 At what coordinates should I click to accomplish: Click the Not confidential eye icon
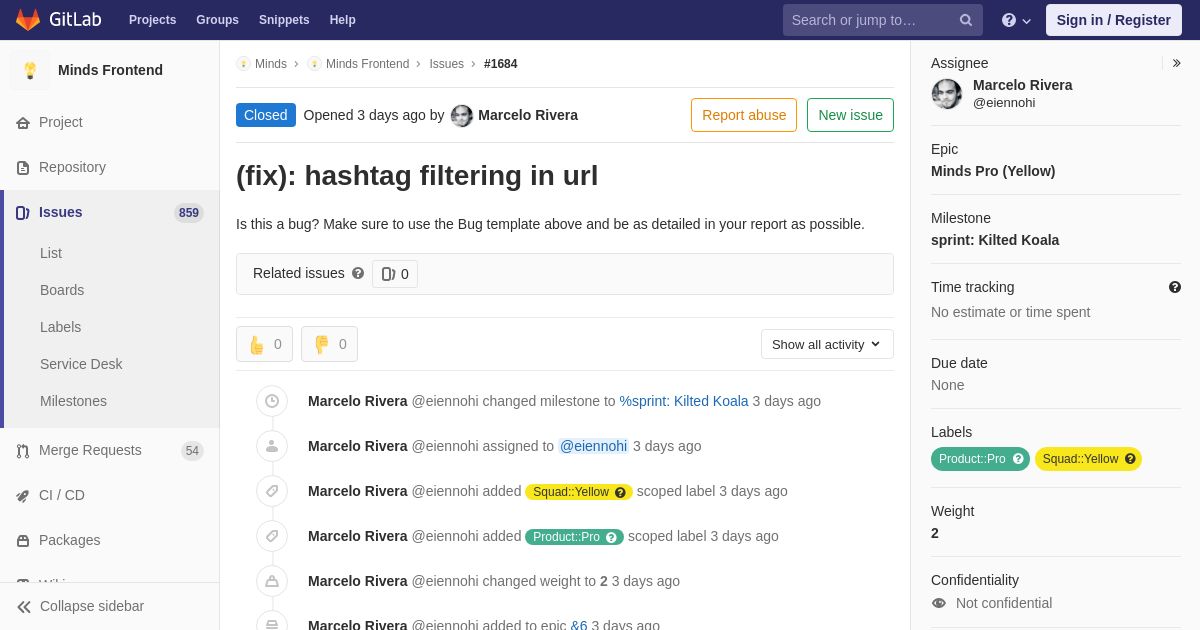[x=939, y=603]
